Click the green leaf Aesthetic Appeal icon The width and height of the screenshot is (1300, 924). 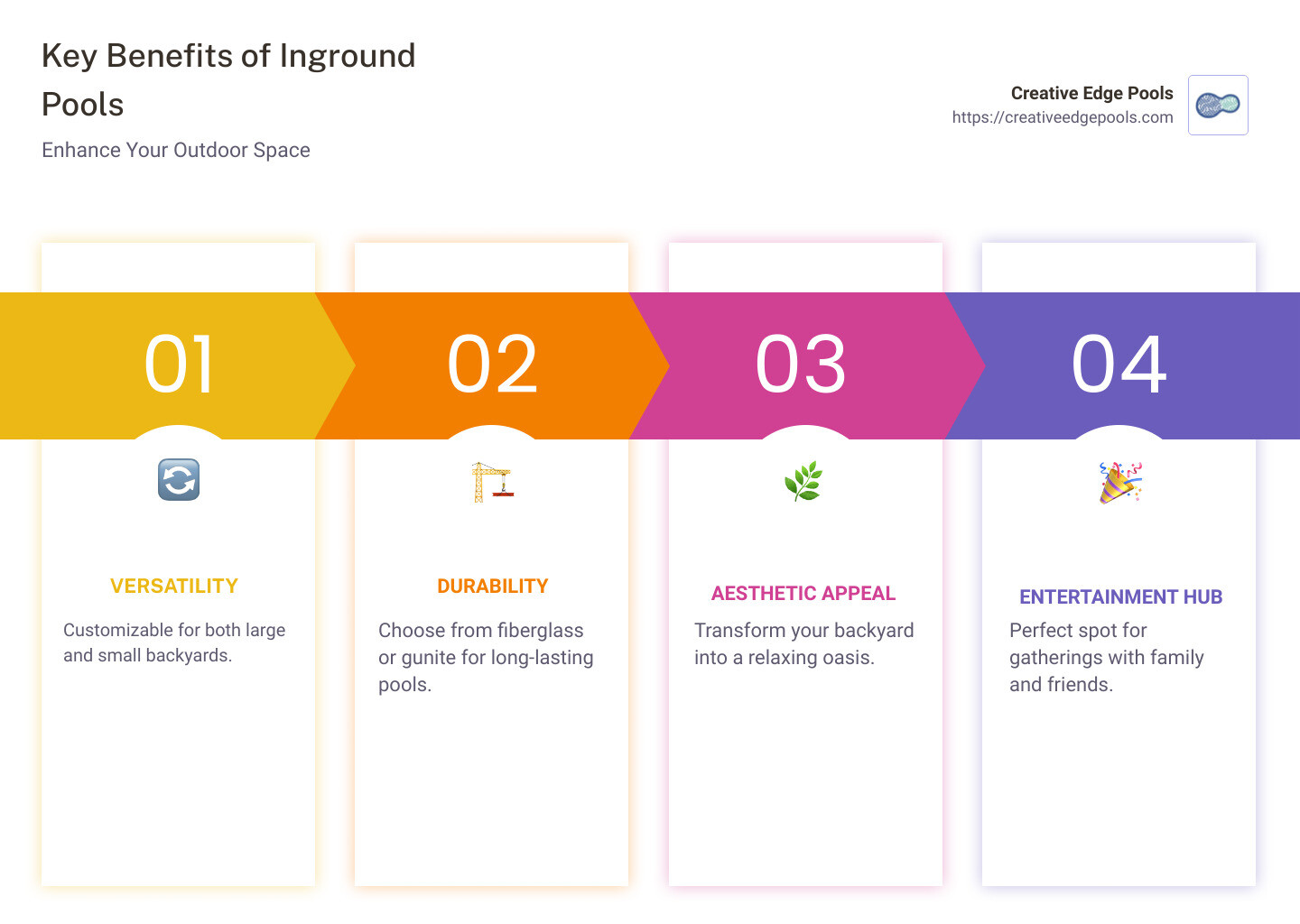pyautogui.click(x=805, y=479)
